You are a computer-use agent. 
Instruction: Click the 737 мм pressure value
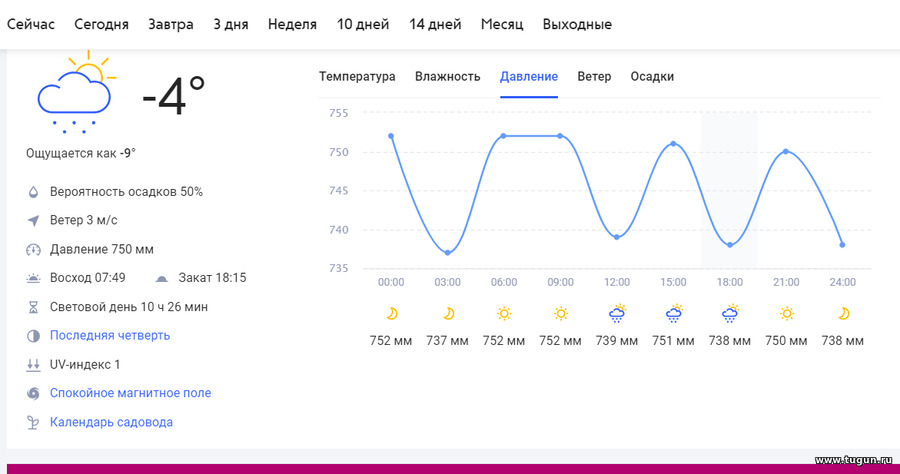pyautogui.click(x=447, y=341)
